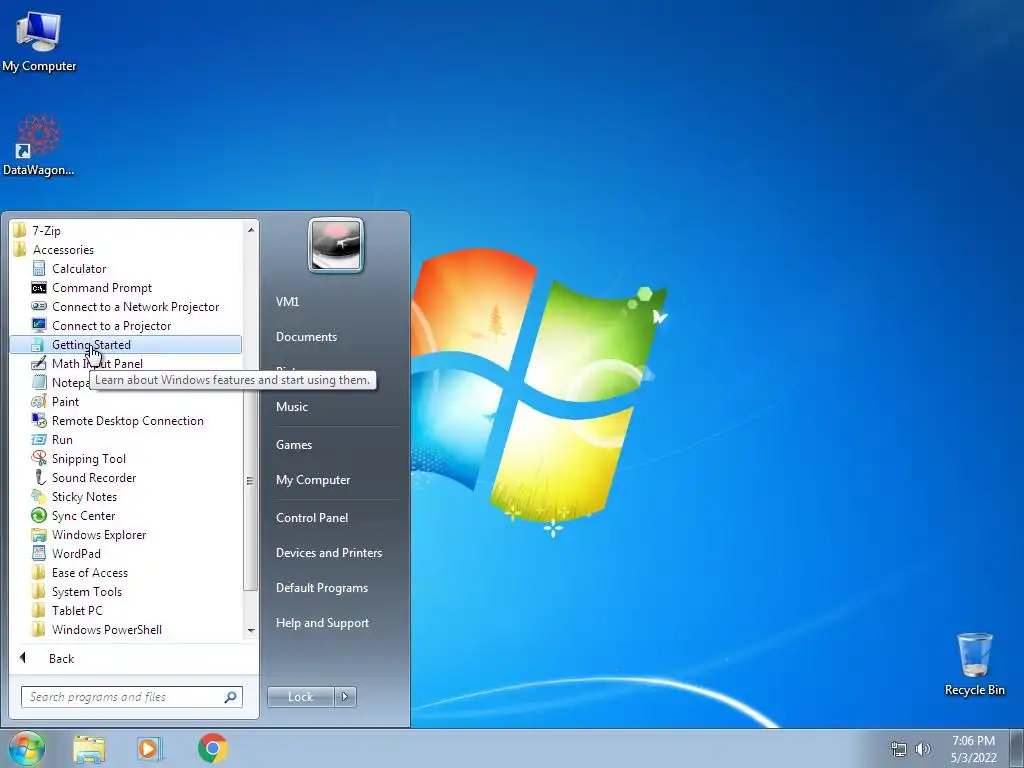Click the WordPad icon
Screen dimensions: 1024x768
pos(39,553)
